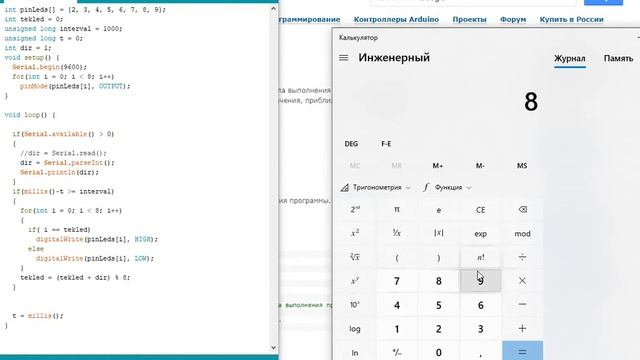The image size is (640, 360).
Task: Click the backspace key in calculator
Action: (x=522, y=209)
